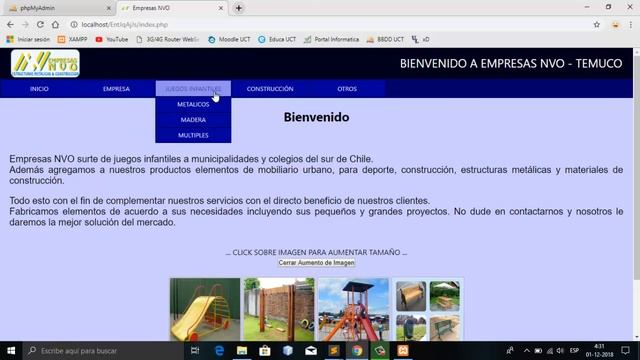This screenshot has height=360, width=640.
Task: Click the taskbar search box
Action: pos(103,351)
